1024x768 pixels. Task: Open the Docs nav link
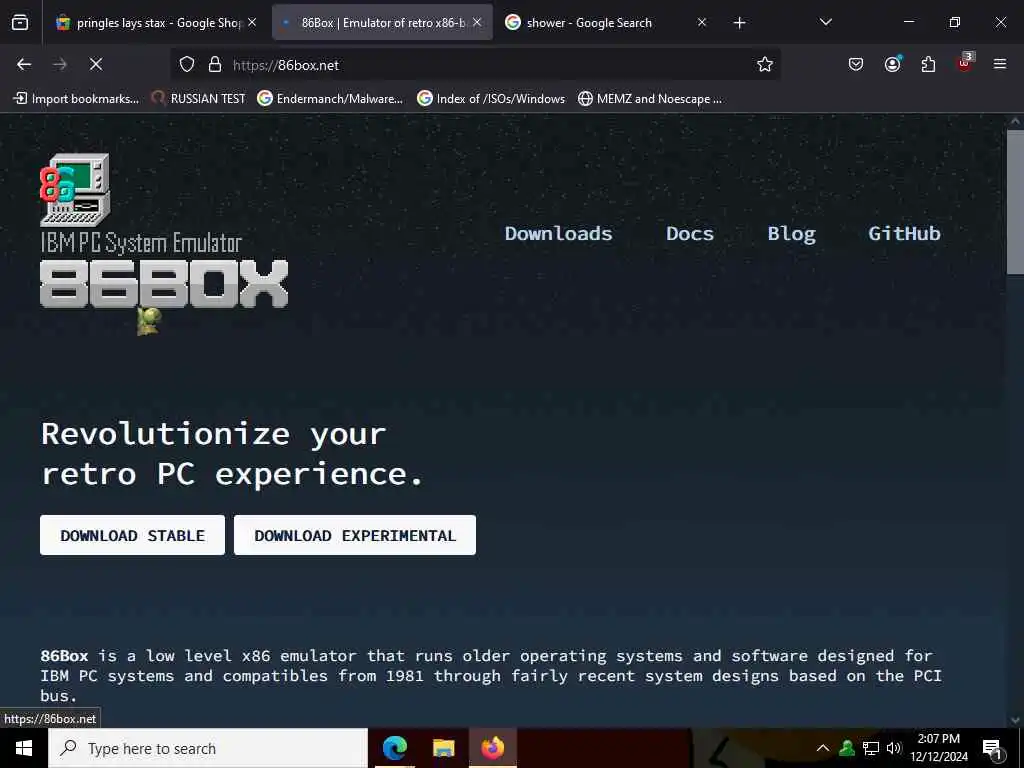click(x=690, y=234)
